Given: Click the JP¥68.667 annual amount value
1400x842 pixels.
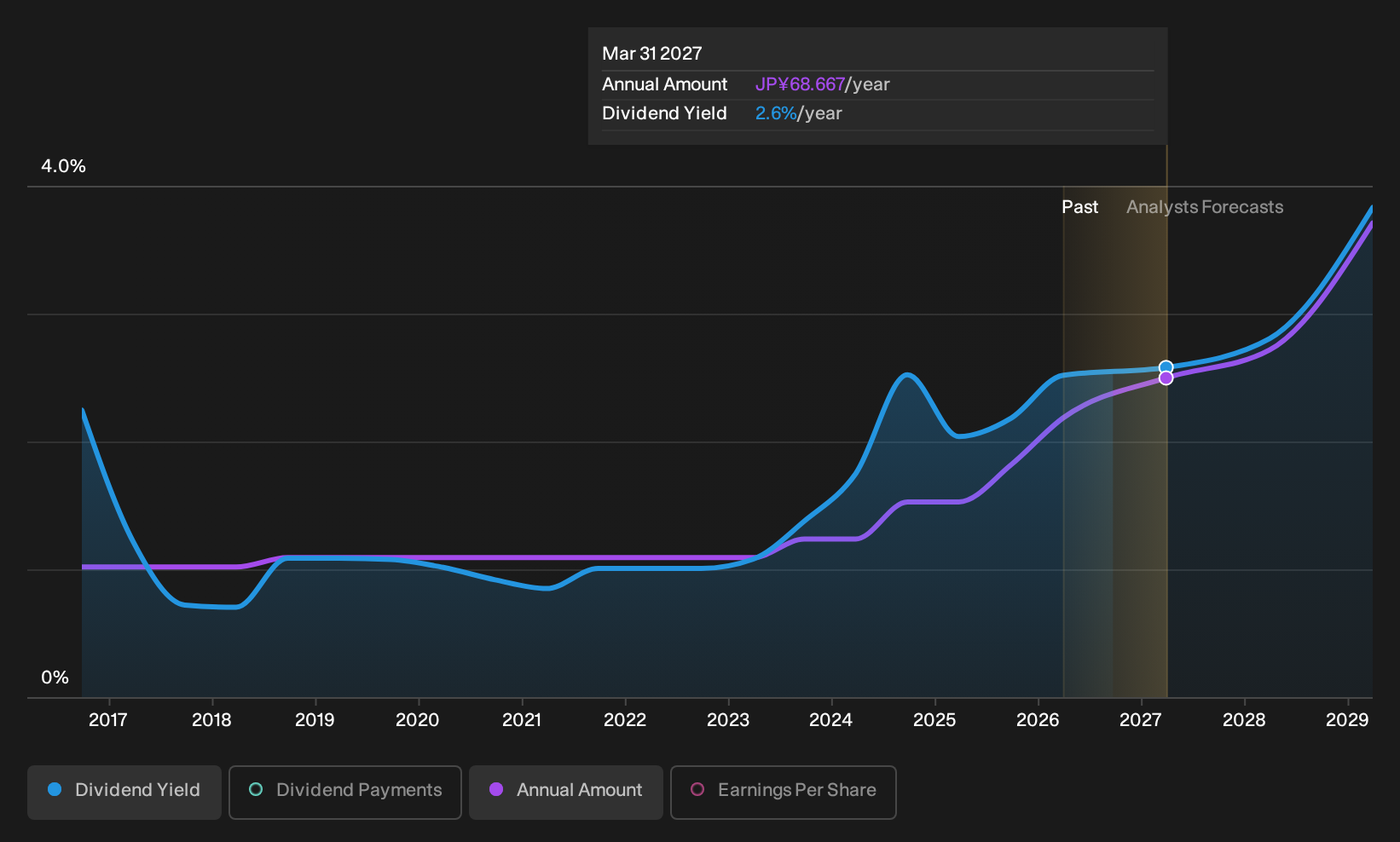Looking at the screenshot, I should coord(800,84).
